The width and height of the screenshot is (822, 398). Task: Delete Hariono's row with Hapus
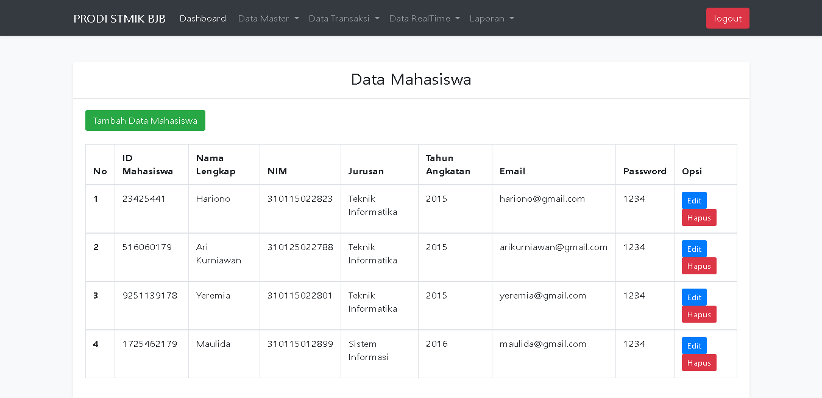pyautogui.click(x=699, y=218)
